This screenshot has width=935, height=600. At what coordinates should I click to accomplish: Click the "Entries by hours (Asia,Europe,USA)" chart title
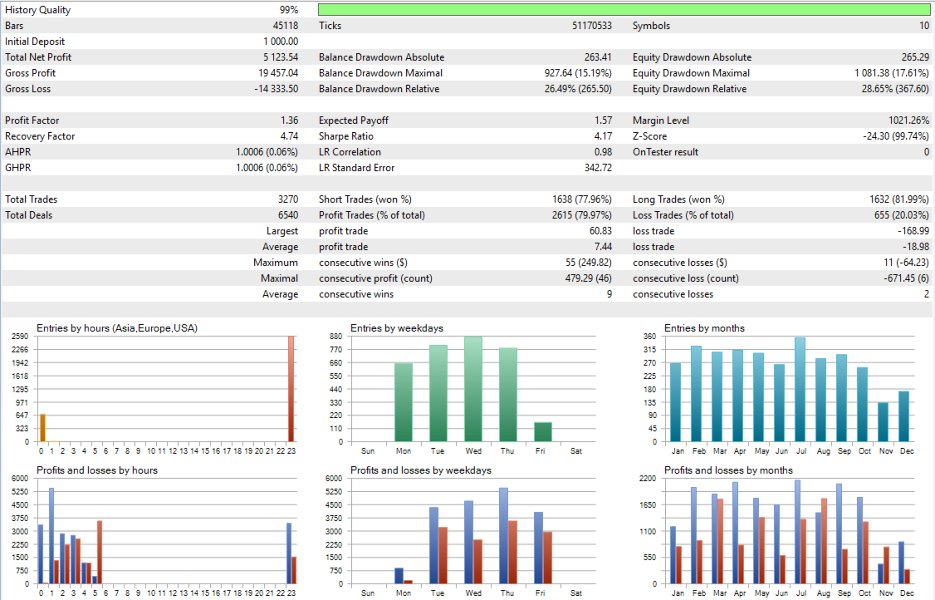117,328
